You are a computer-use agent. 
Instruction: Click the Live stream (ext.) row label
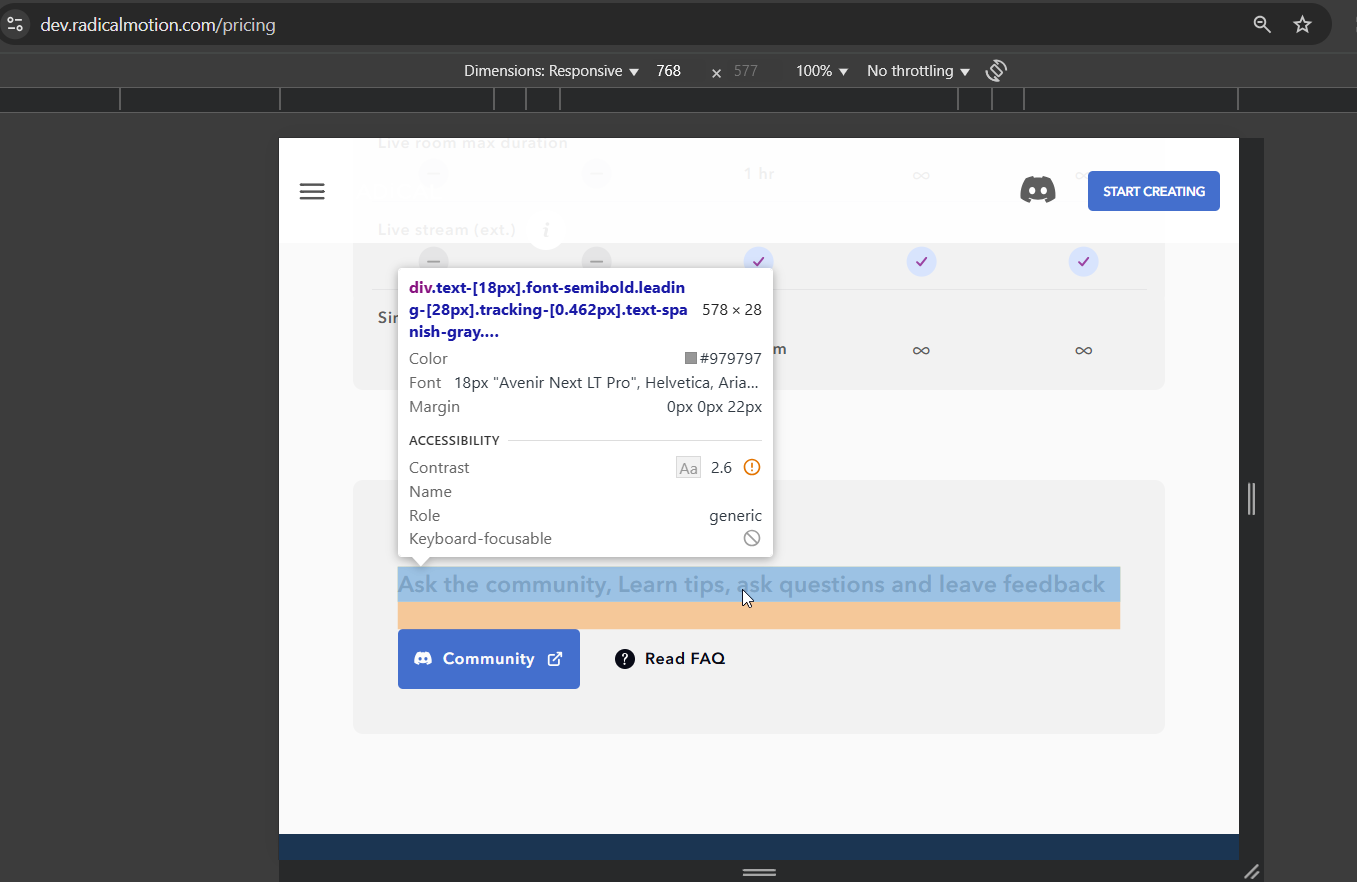click(447, 230)
